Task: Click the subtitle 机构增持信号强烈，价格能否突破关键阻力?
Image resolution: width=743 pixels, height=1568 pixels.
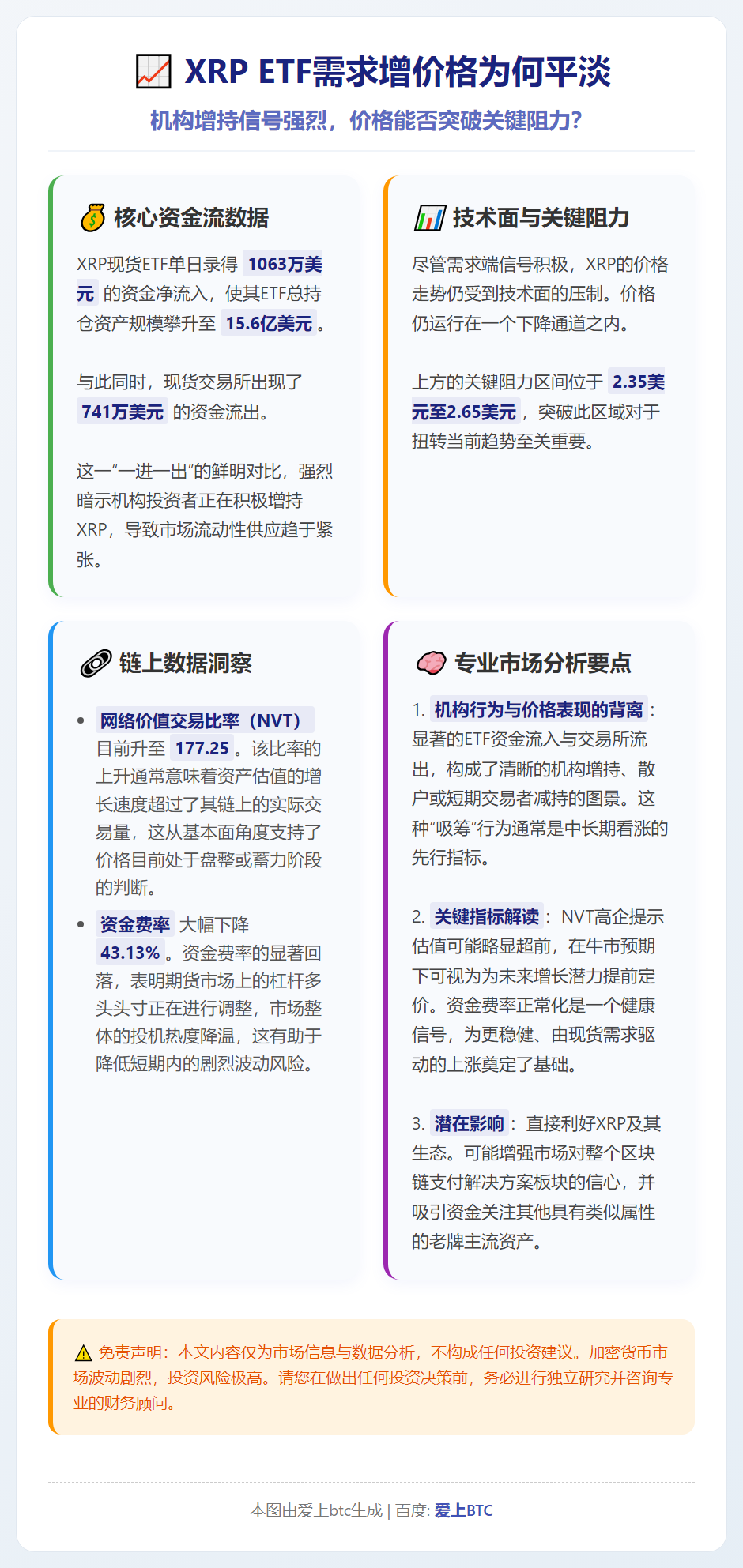Action: [x=367, y=121]
